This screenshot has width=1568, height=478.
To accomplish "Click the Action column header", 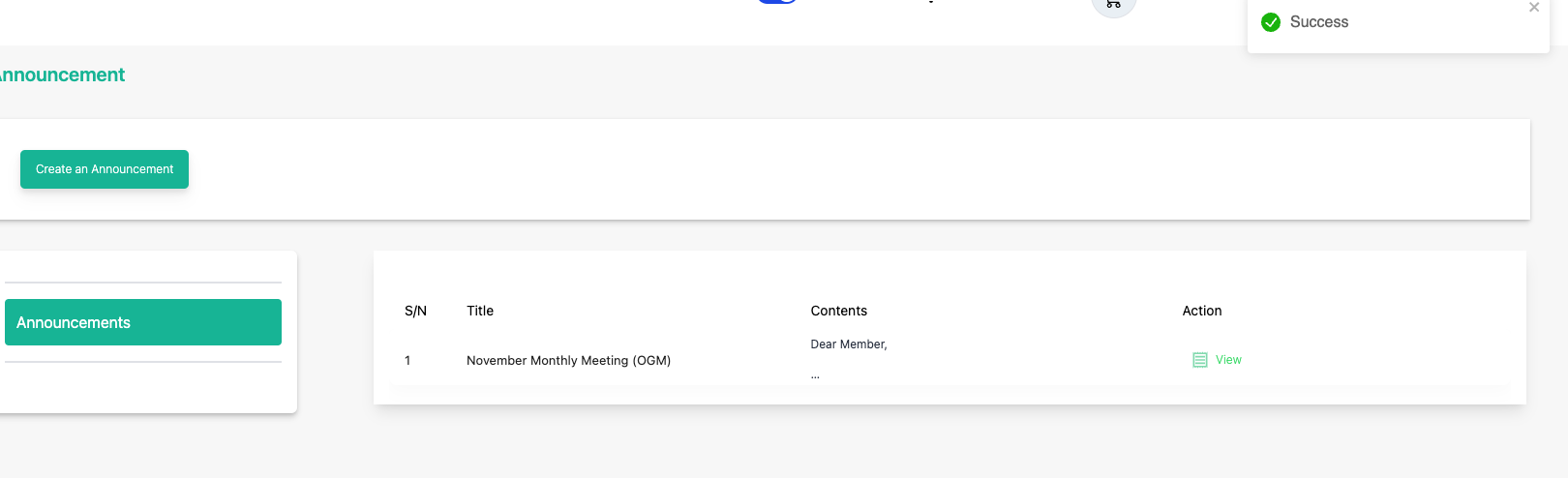I will tap(1202, 311).
